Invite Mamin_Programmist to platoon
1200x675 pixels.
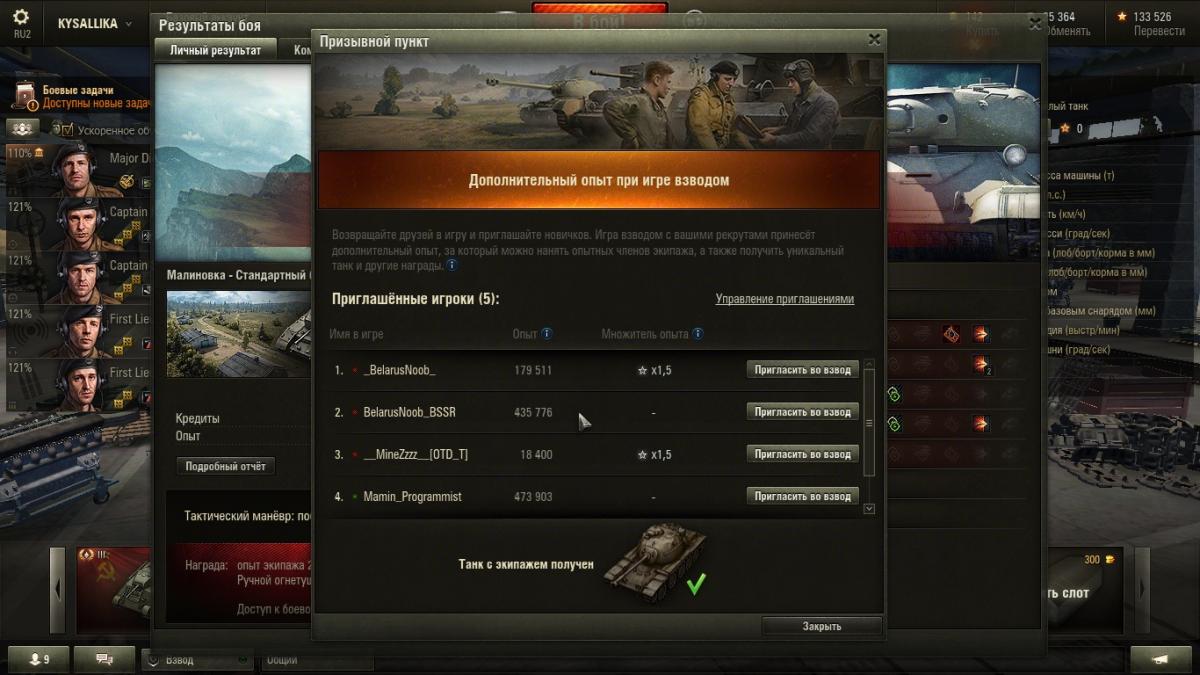tap(802, 496)
